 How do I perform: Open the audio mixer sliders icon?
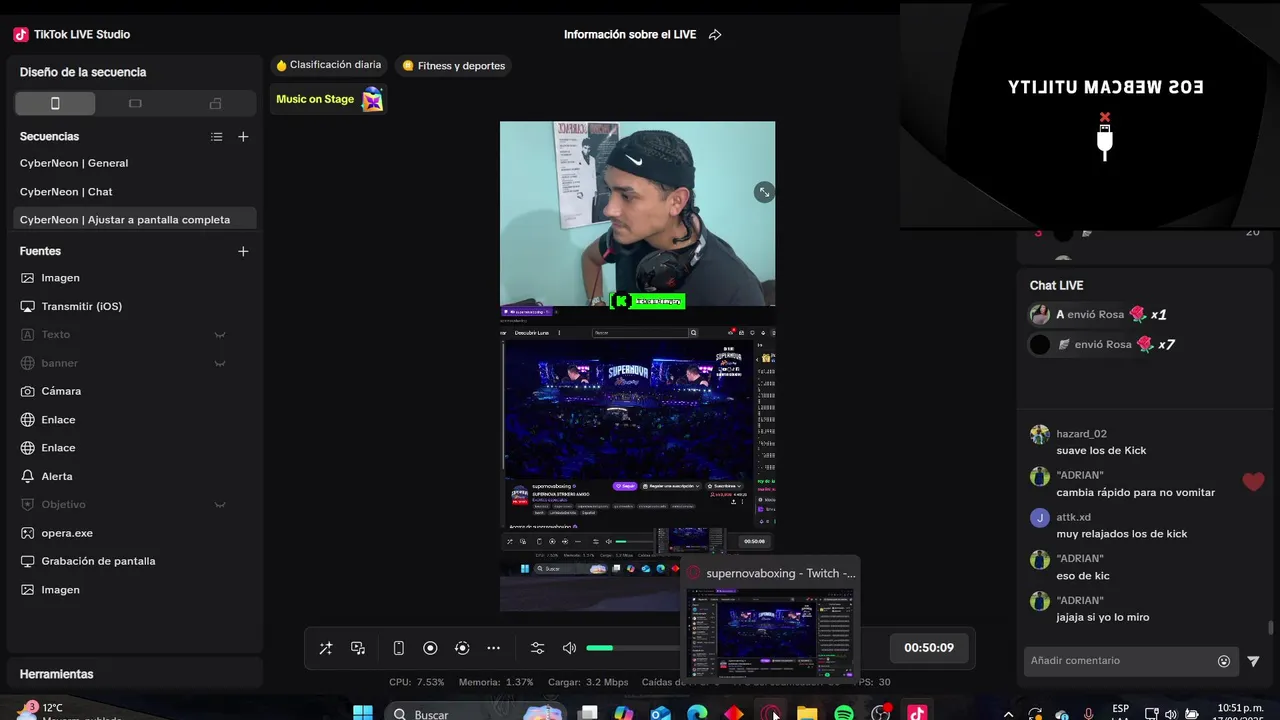[537, 648]
